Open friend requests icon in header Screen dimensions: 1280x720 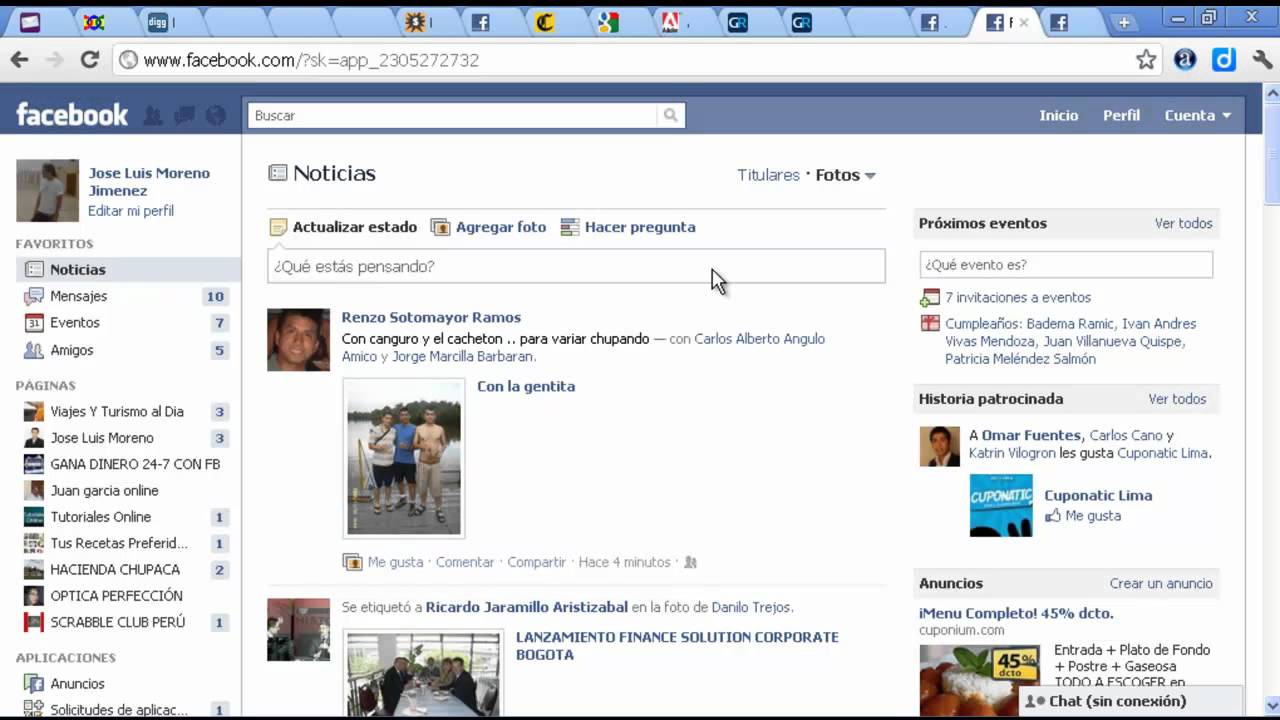[x=153, y=116]
